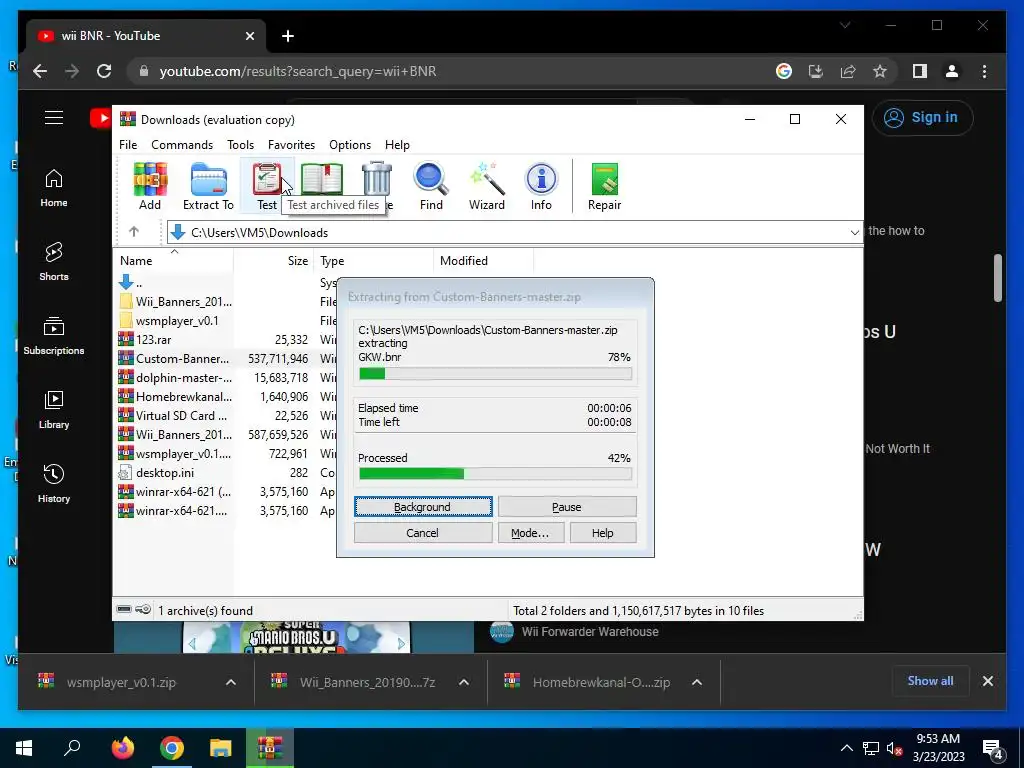Viewport: 1024px width, 768px height.
Task: Launch Firefox from the taskbar
Action: pyautogui.click(x=123, y=748)
